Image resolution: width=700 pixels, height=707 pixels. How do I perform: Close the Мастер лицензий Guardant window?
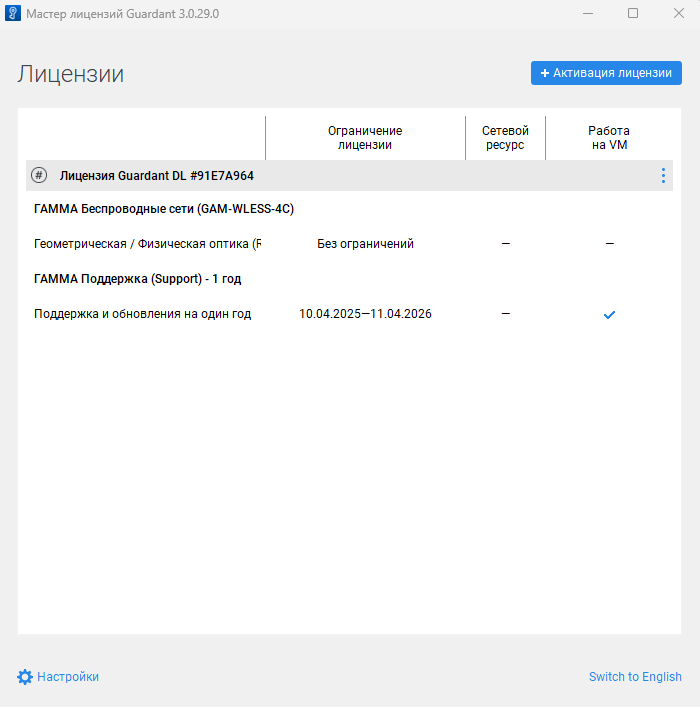[678, 14]
